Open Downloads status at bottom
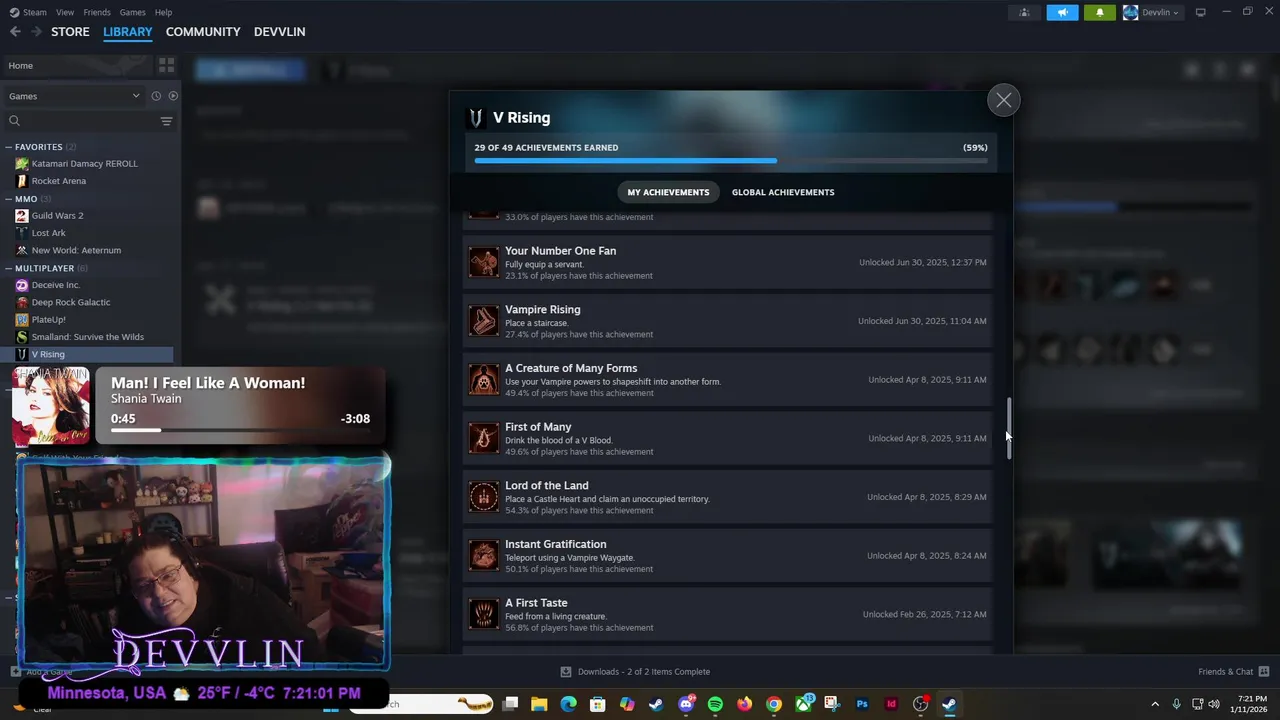The width and height of the screenshot is (1280, 720). tap(635, 672)
